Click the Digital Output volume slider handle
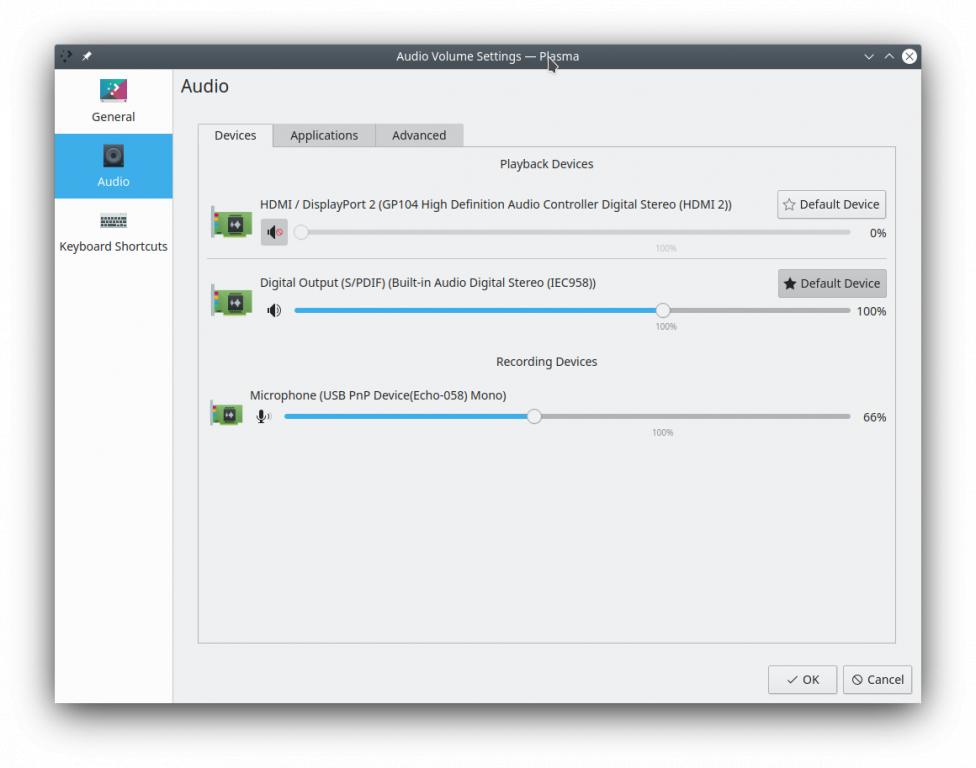The width and height of the screenshot is (976, 768). point(662,311)
